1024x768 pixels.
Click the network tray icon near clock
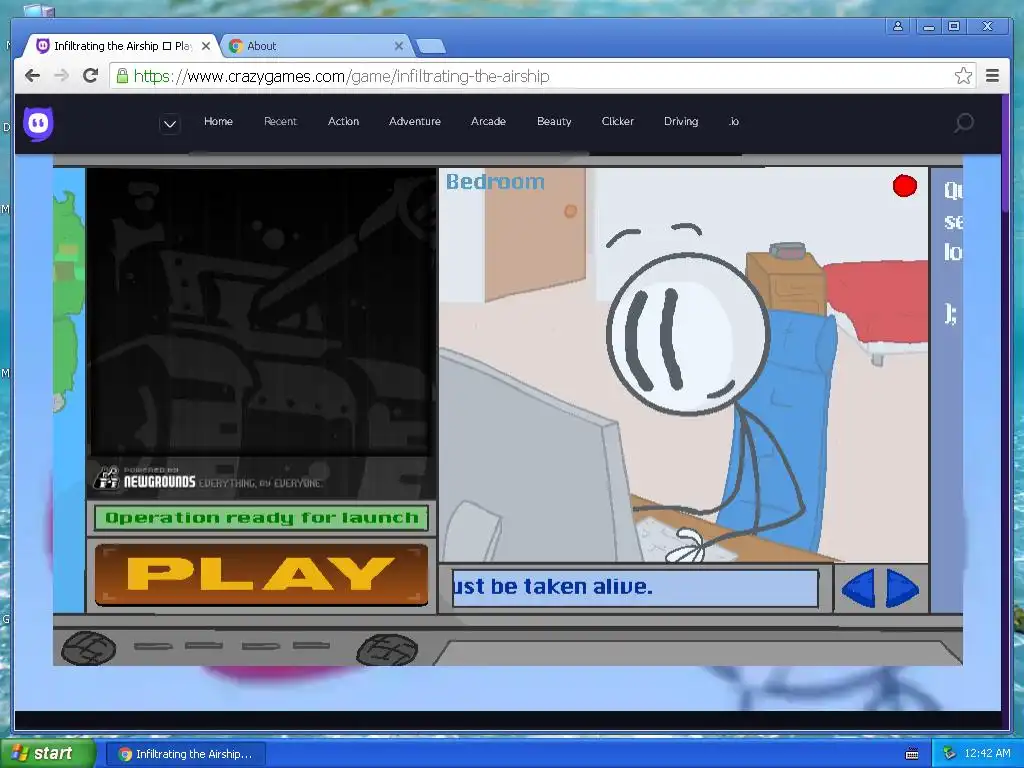coord(950,754)
